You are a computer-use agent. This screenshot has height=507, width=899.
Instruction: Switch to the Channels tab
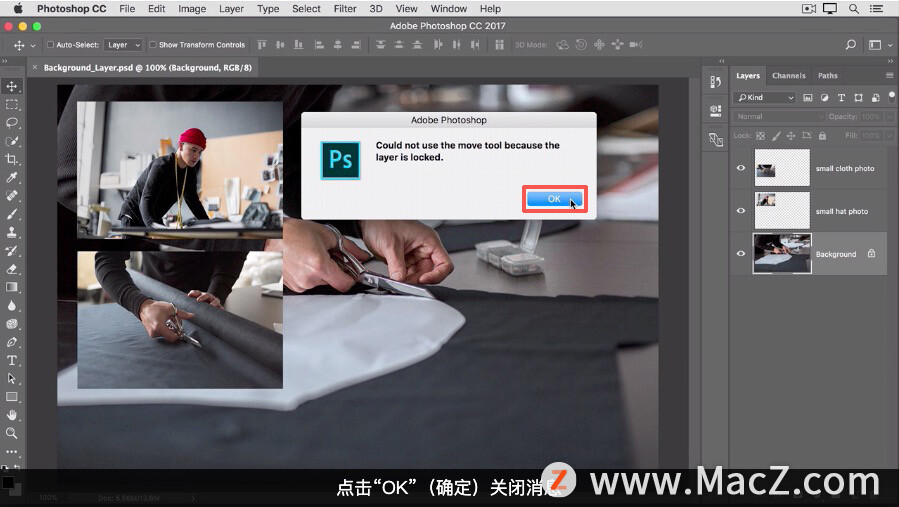coord(788,76)
